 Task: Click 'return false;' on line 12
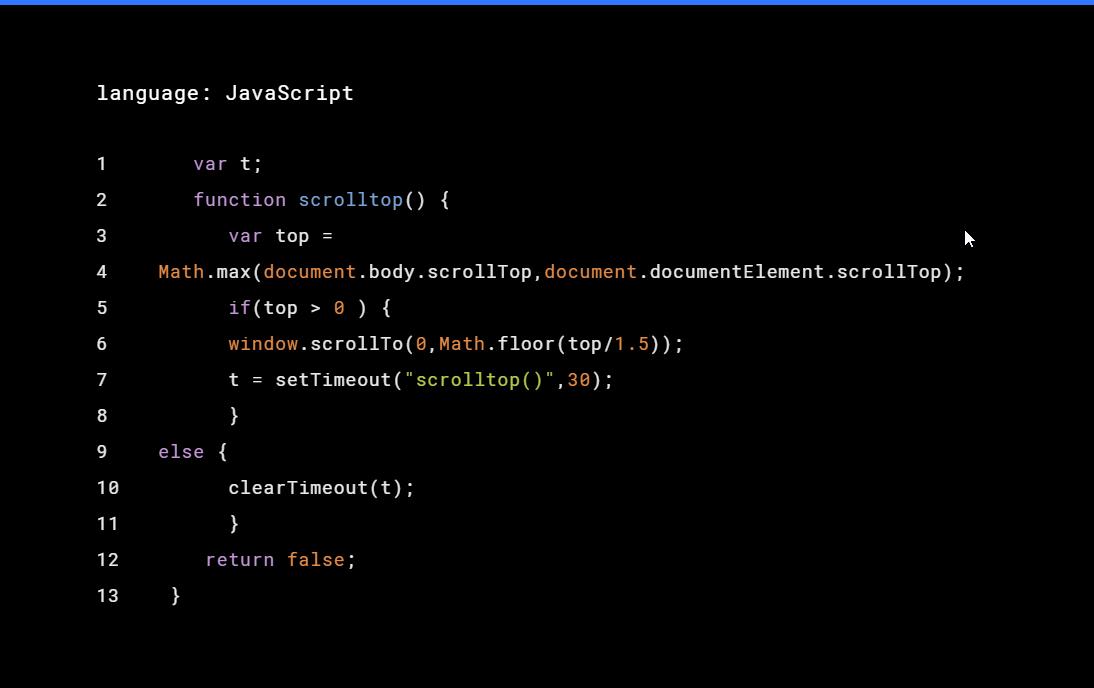pos(280,560)
